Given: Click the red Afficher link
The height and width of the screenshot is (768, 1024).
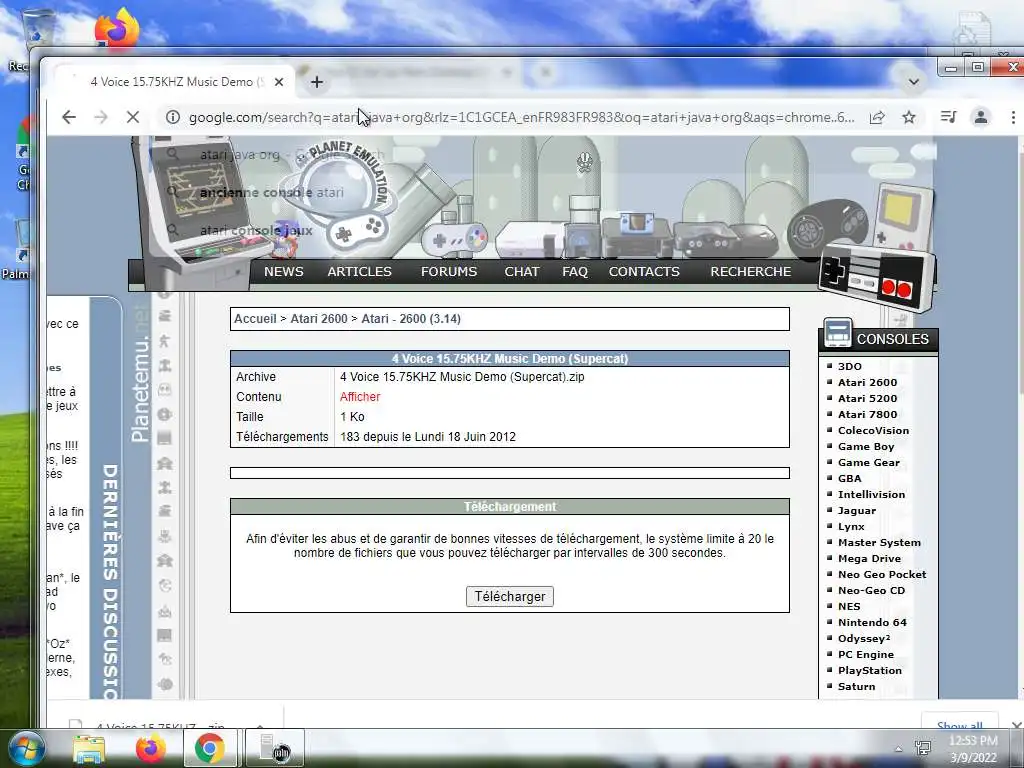Looking at the screenshot, I should 360,397.
